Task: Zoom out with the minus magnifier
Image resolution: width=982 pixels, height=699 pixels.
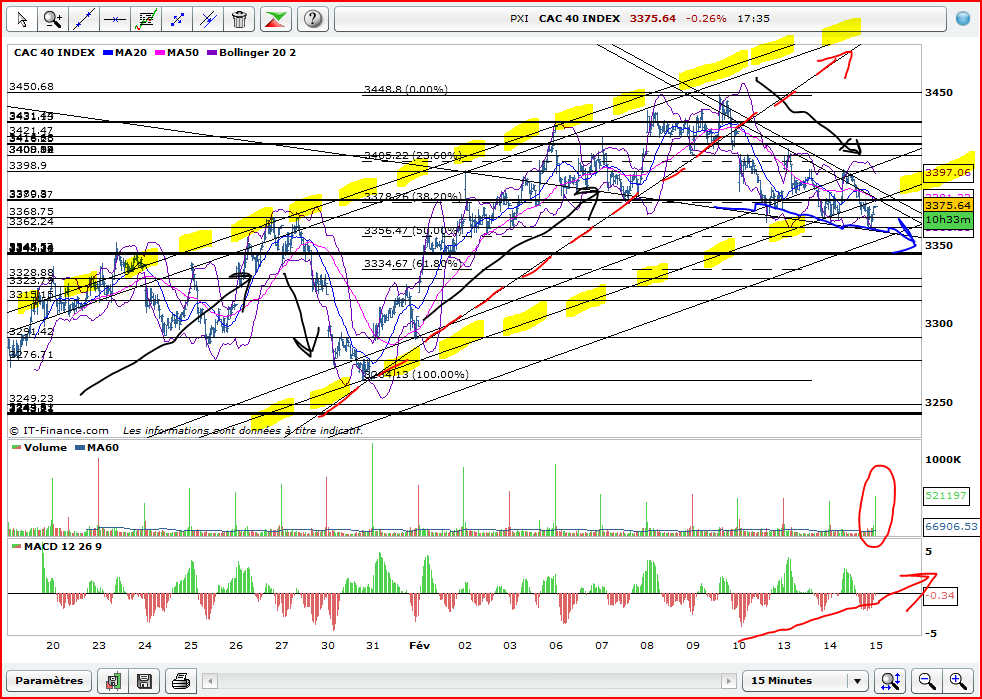Action: [x=927, y=681]
